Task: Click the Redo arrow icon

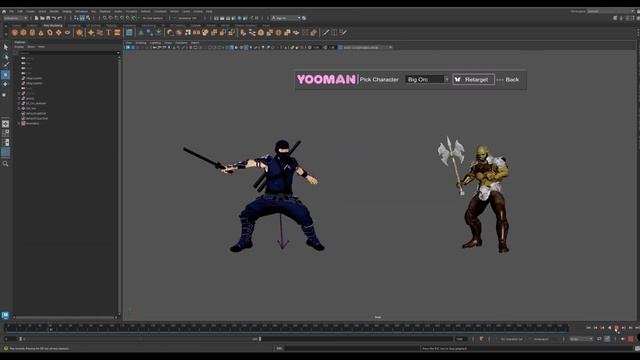Action: 60,18
